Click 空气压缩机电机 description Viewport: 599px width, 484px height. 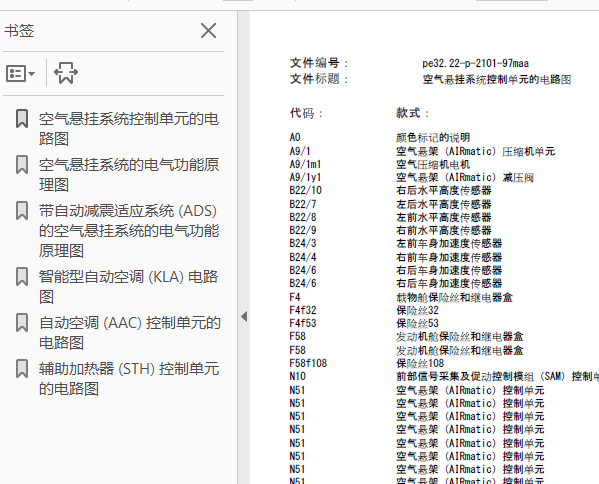click(x=433, y=164)
